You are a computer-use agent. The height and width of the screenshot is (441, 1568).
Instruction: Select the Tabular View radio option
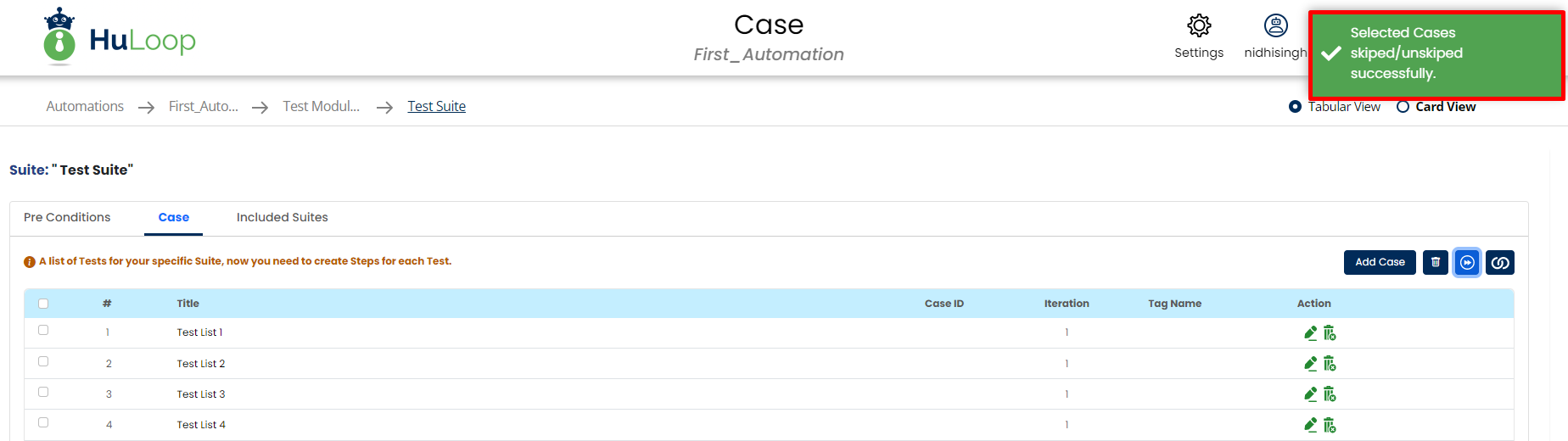[x=1295, y=107]
